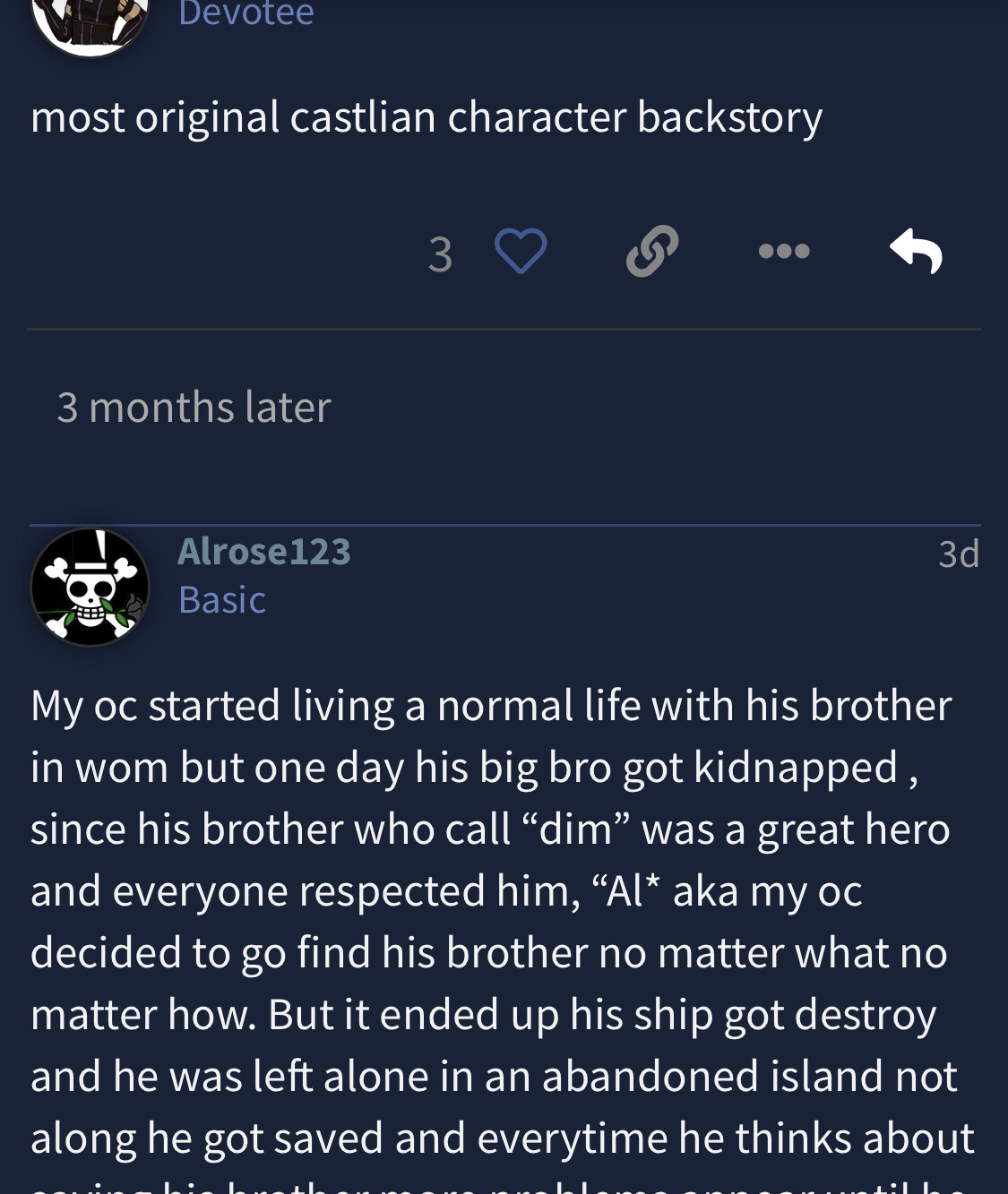View who liked via the count 3

coord(440,254)
